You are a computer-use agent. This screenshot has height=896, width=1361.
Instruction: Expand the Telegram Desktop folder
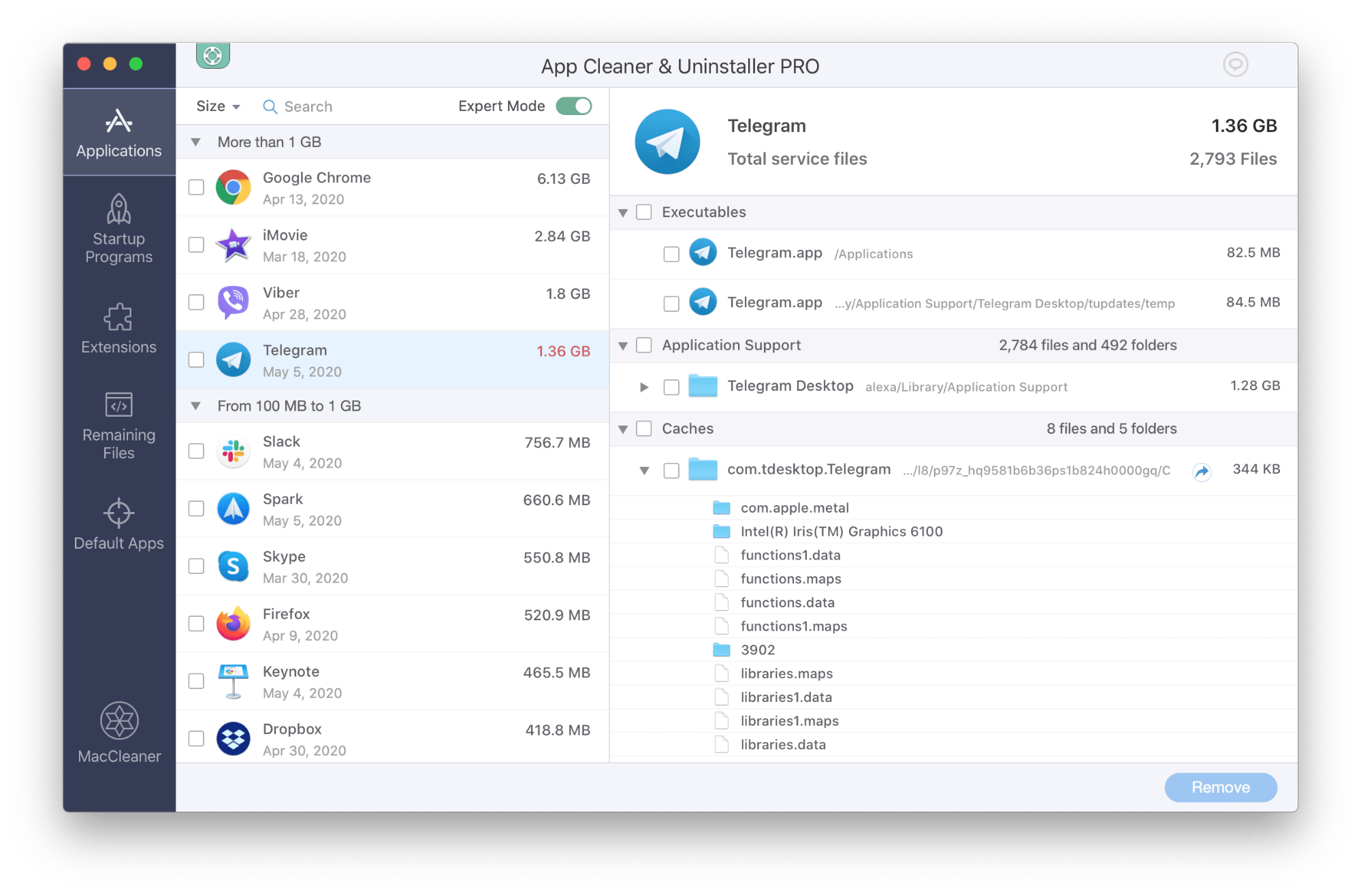(640, 386)
